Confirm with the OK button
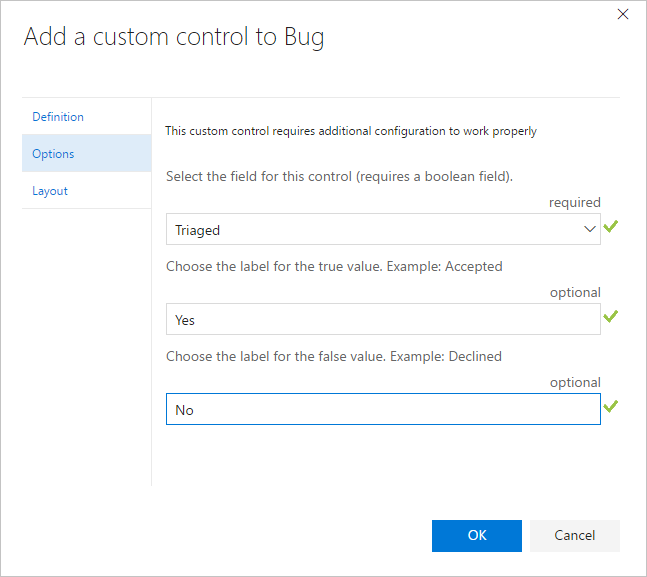Screen dimensions: 647x577 click(477, 536)
